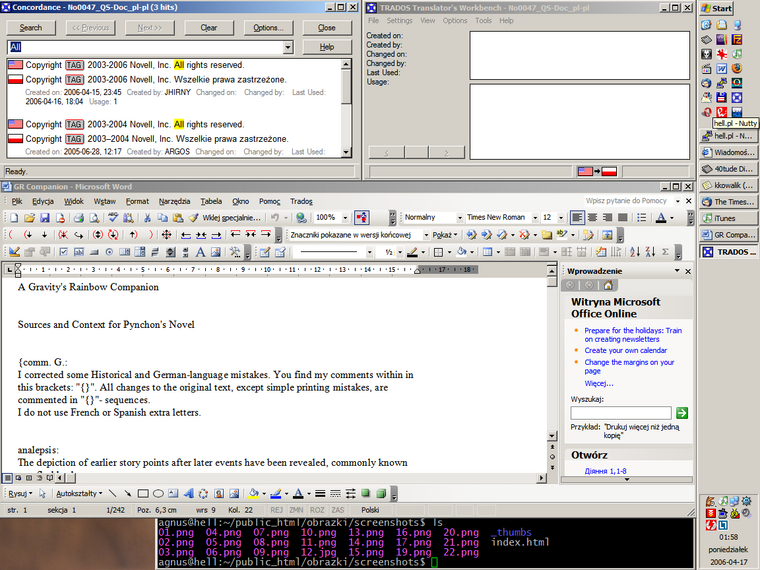
Task: Select the Arrow drawing tool
Action: [x=127, y=494]
